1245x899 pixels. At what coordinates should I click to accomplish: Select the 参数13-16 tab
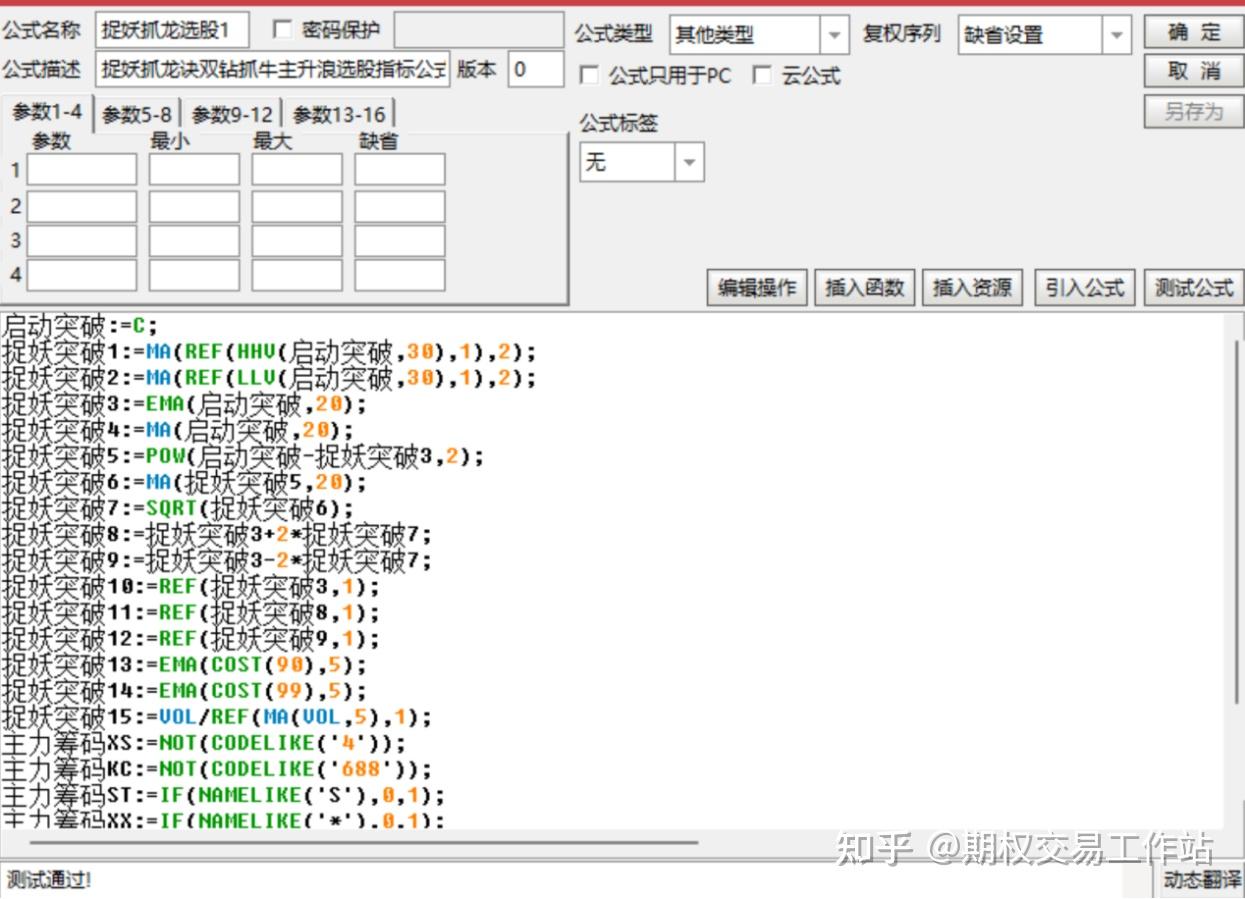[339, 114]
